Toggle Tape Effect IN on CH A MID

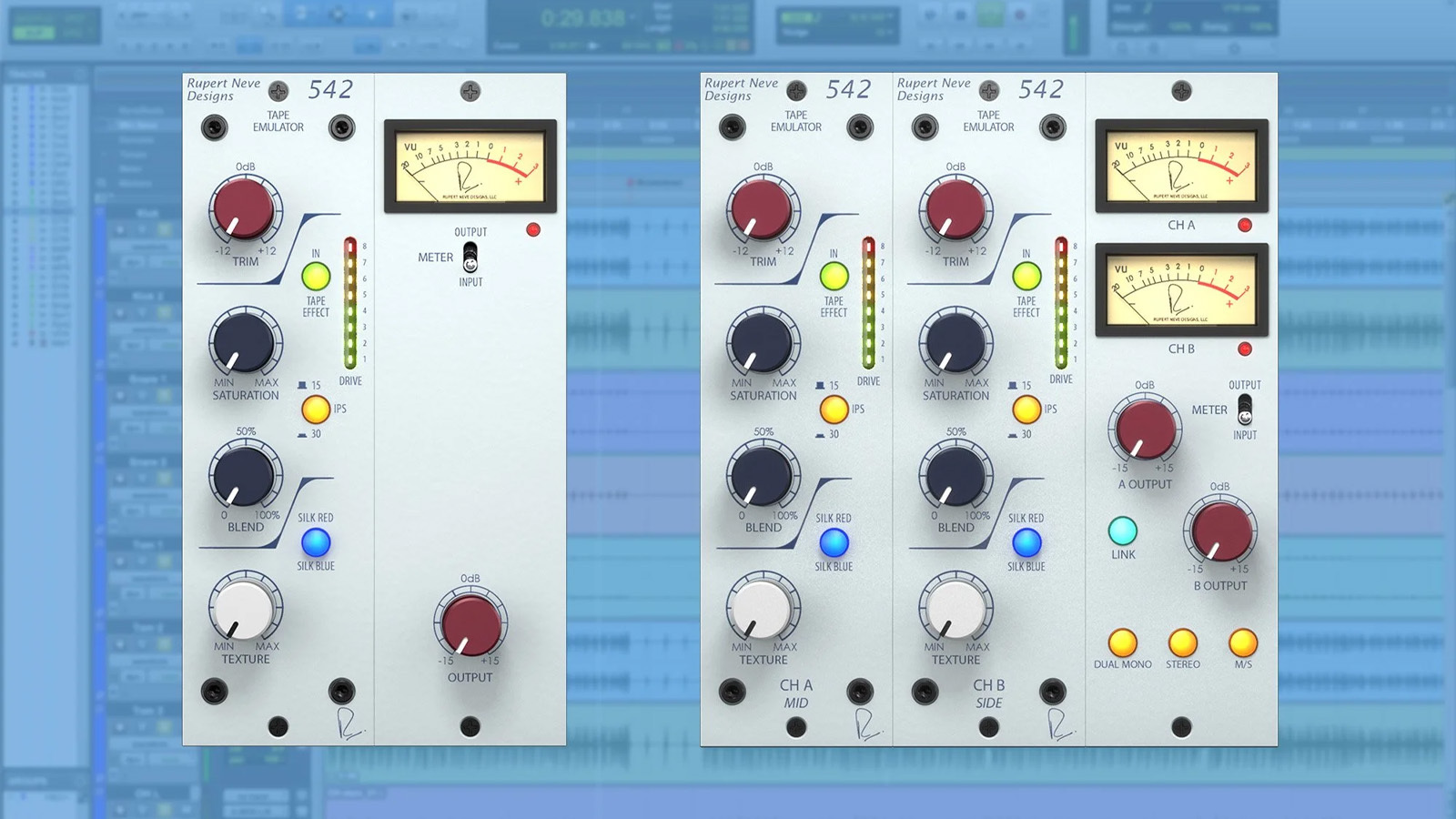point(834,276)
